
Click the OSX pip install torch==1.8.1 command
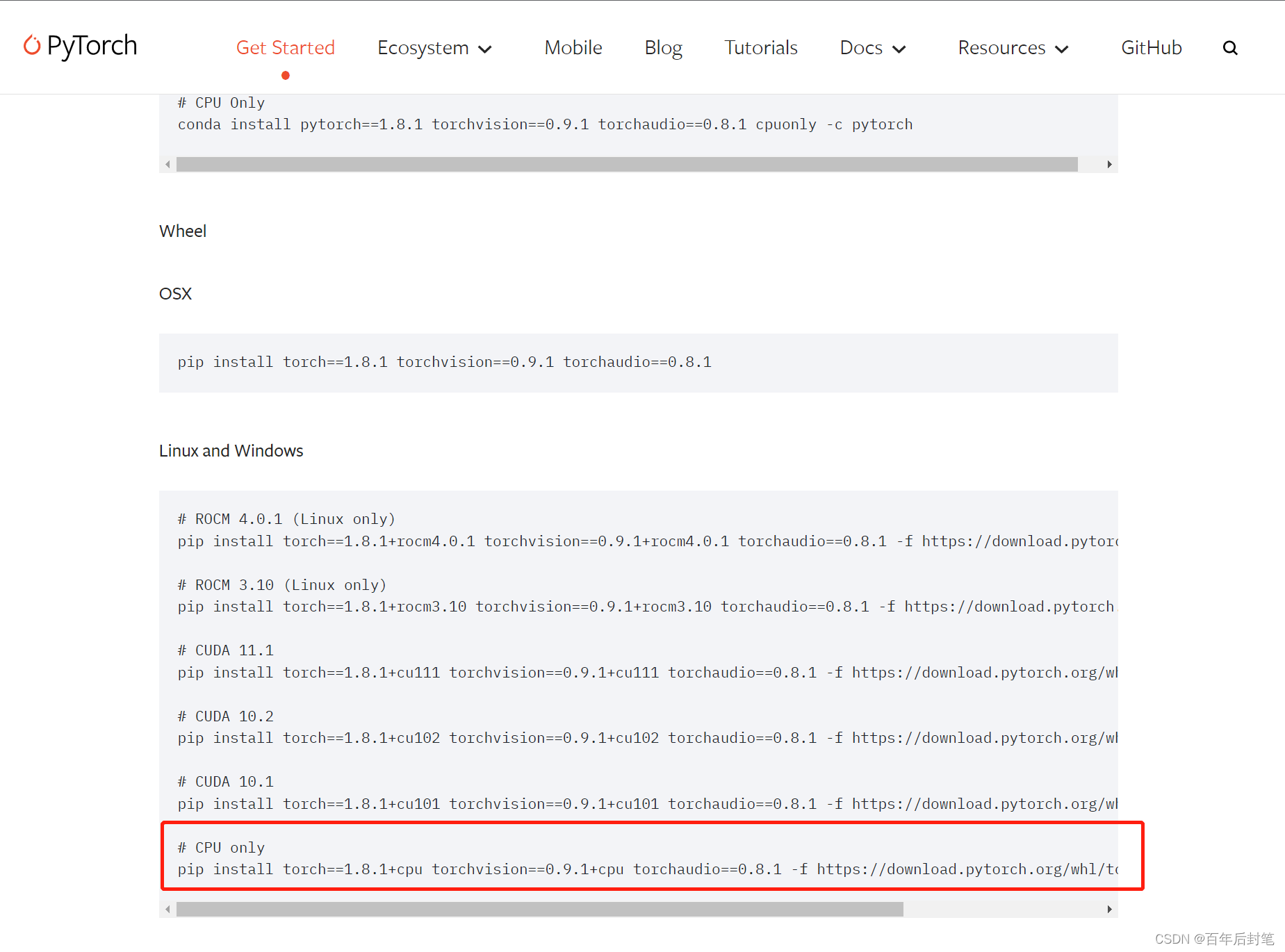[445, 362]
